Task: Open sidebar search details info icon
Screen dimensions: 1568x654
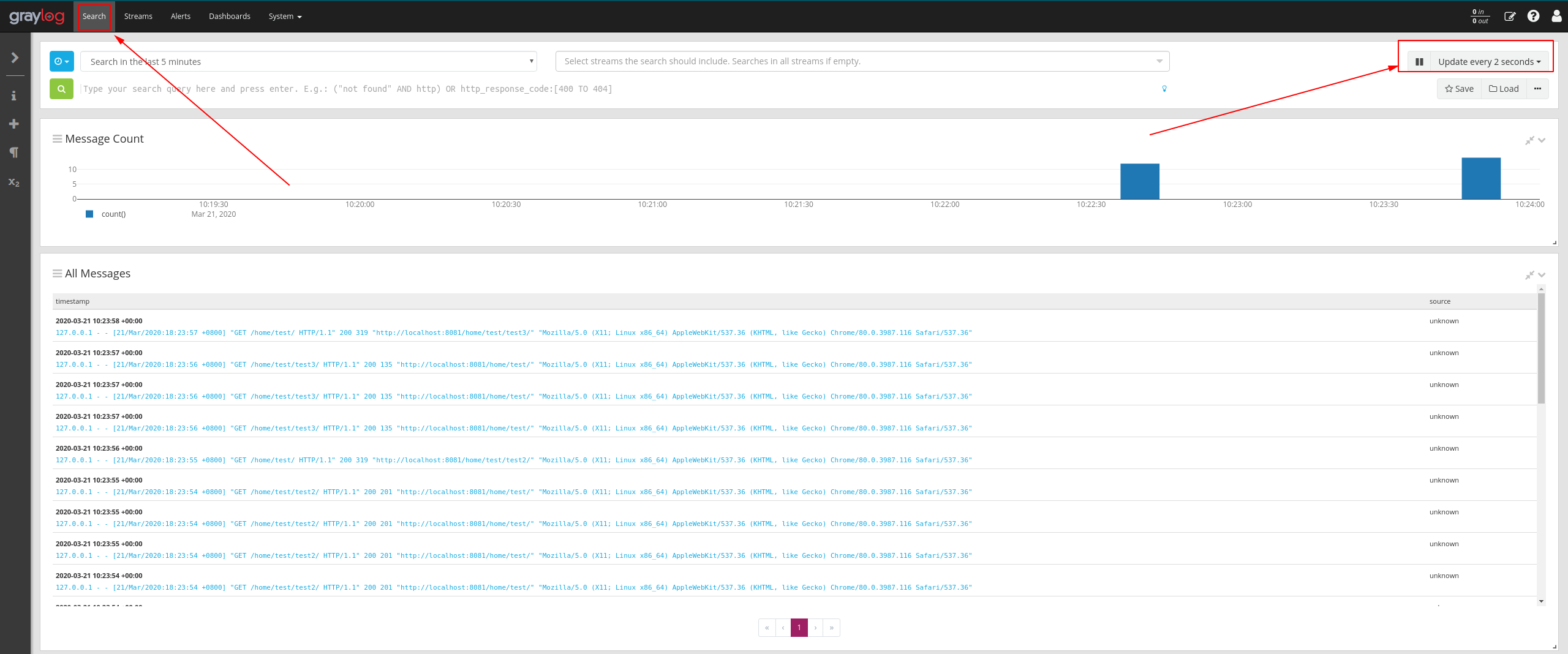Action: pyautogui.click(x=14, y=95)
